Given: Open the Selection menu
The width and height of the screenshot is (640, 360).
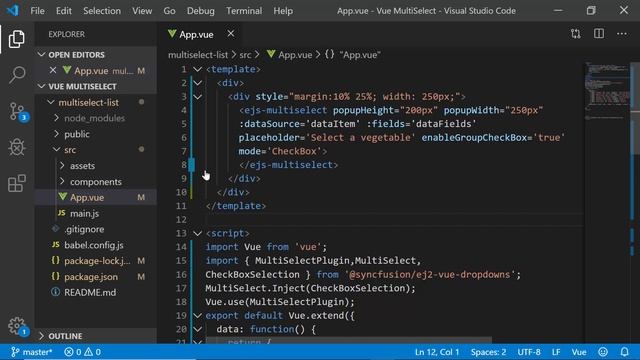Looking at the screenshot, I should point(102,11).
